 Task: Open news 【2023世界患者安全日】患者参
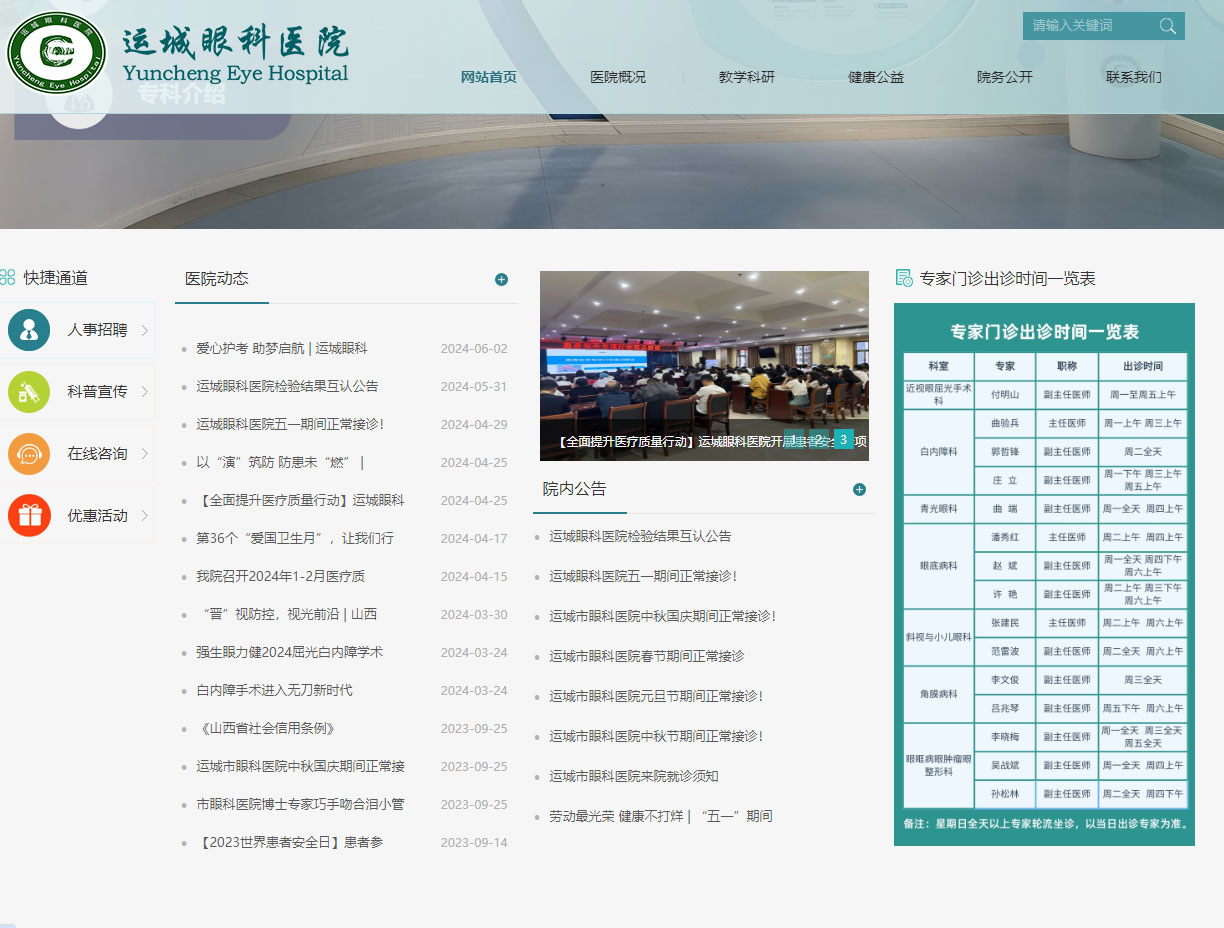(290, 843)
